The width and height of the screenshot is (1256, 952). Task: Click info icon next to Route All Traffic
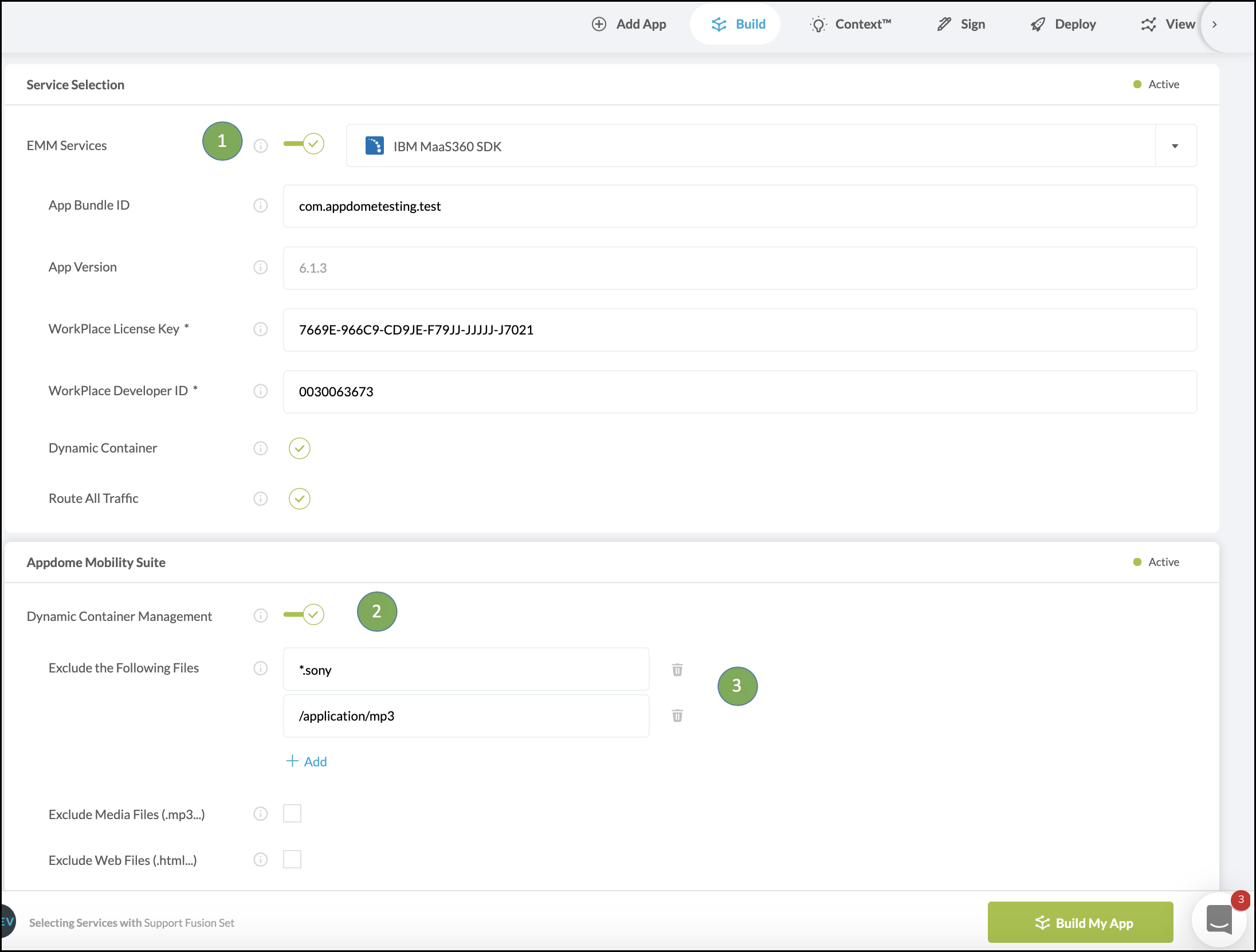coord(261,498)
